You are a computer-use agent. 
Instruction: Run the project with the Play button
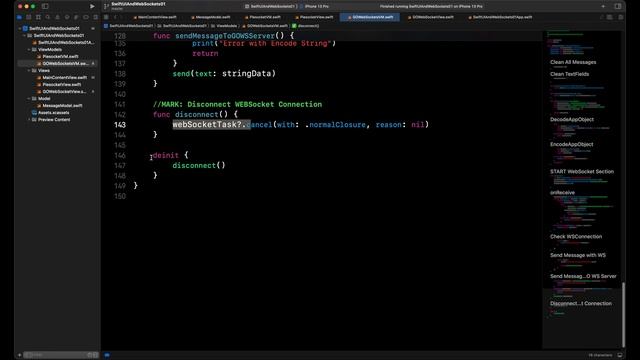pos(92,6)
